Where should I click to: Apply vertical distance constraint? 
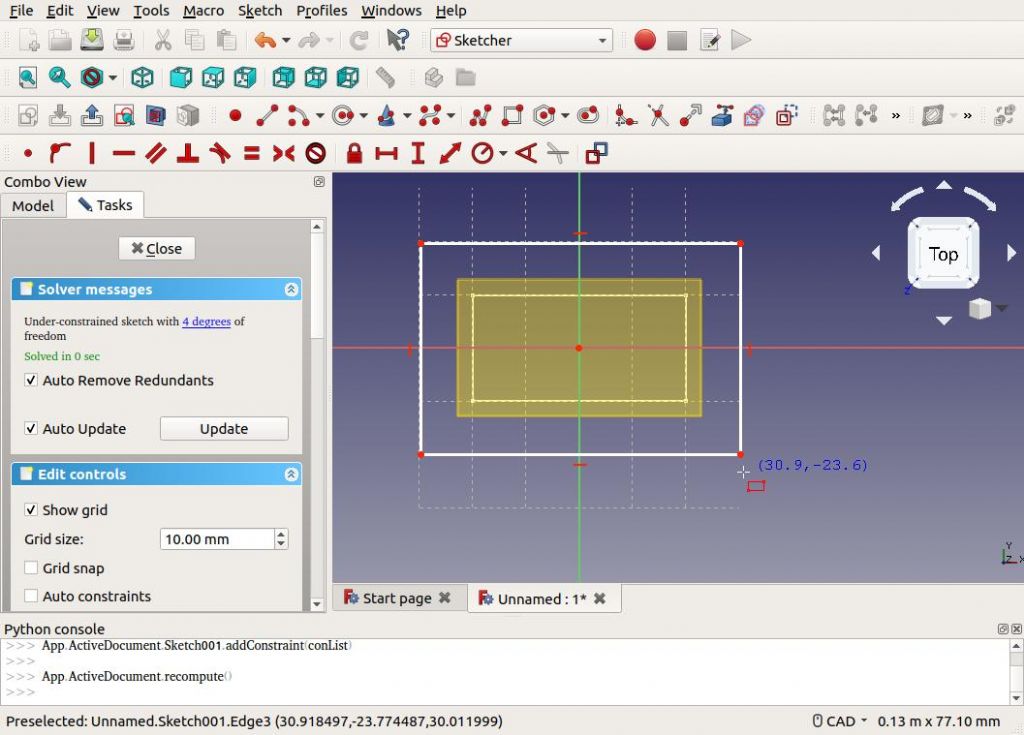418,154
